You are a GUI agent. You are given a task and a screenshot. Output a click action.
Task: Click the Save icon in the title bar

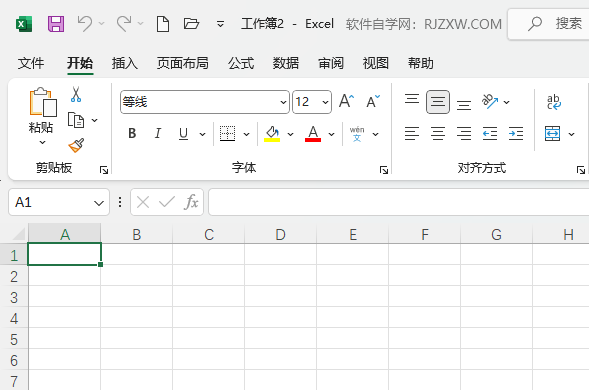[x=56, y=24]
